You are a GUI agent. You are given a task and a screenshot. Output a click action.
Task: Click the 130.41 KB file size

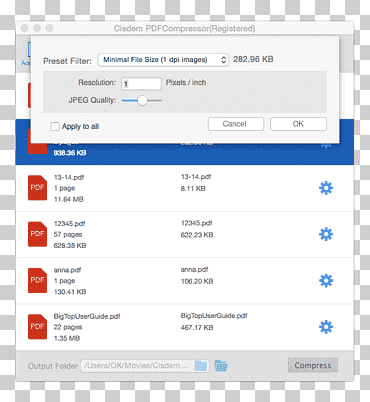[70, 292]
